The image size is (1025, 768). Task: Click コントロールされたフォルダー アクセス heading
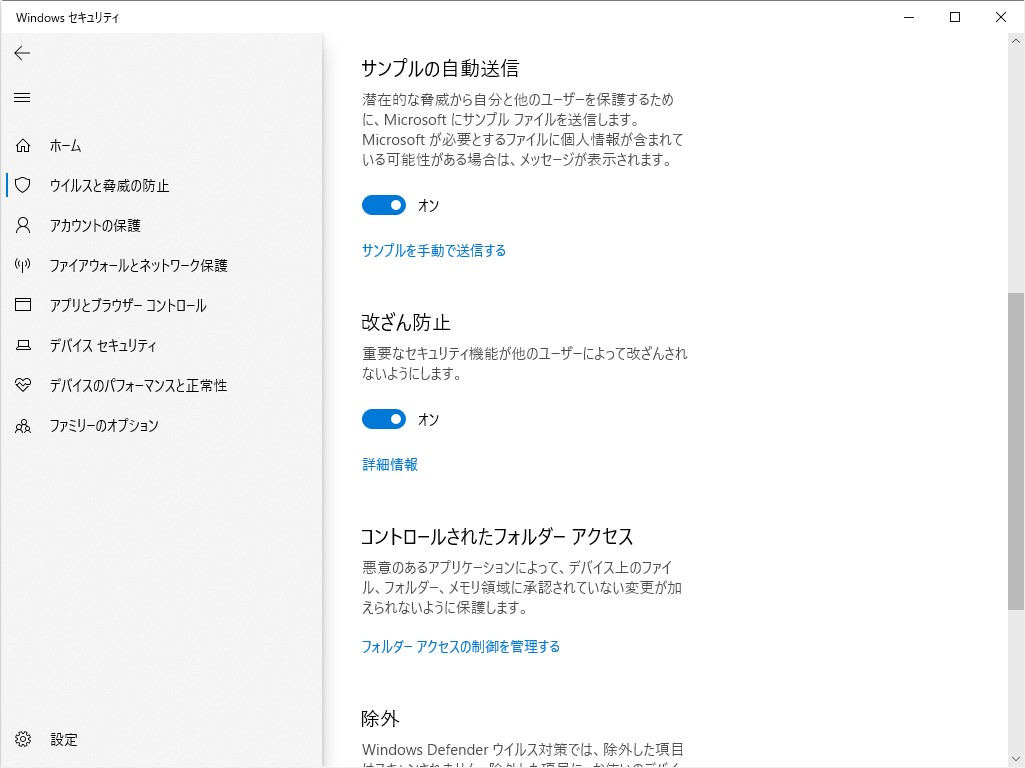pyautogui.click(x=497, y=537)
